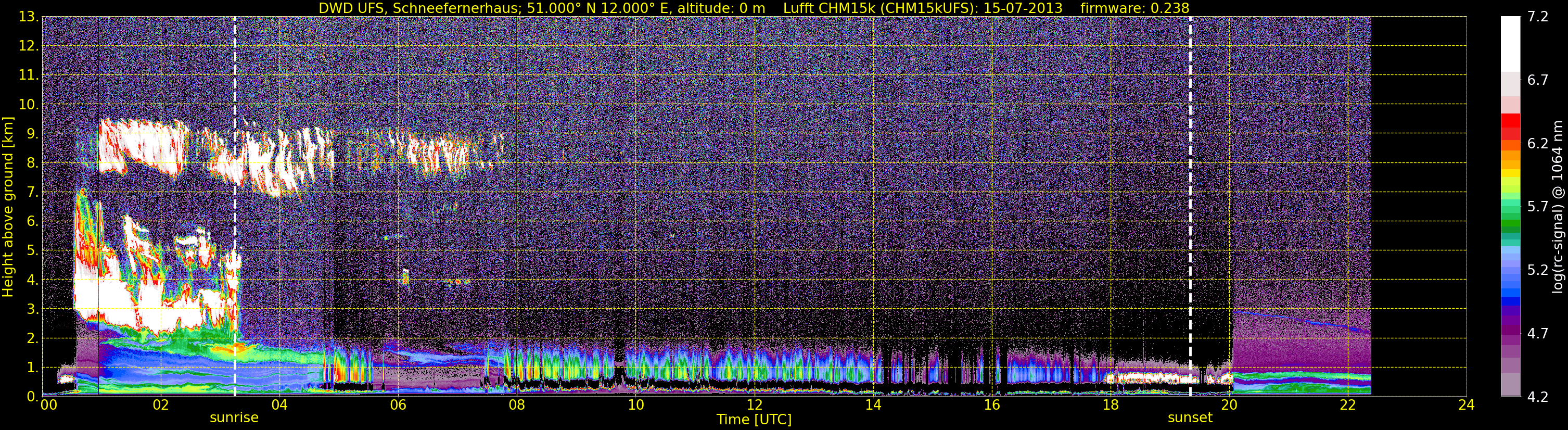Click the colorbar tick label "6.2"
Image resolution: width=1568 pixels, height=430 pixels.
pos(1538,144)
